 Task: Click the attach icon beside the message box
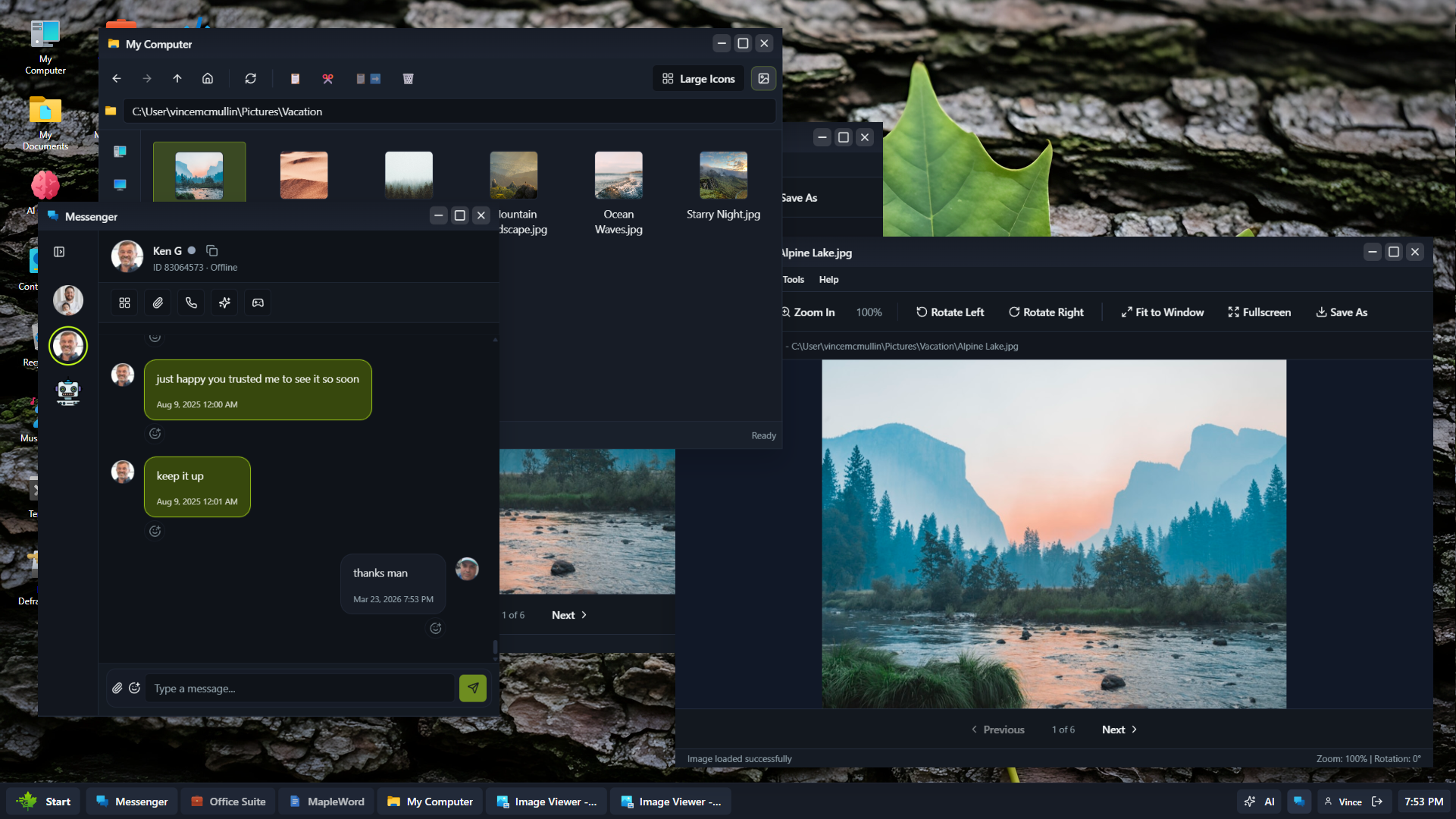(117, 689)
